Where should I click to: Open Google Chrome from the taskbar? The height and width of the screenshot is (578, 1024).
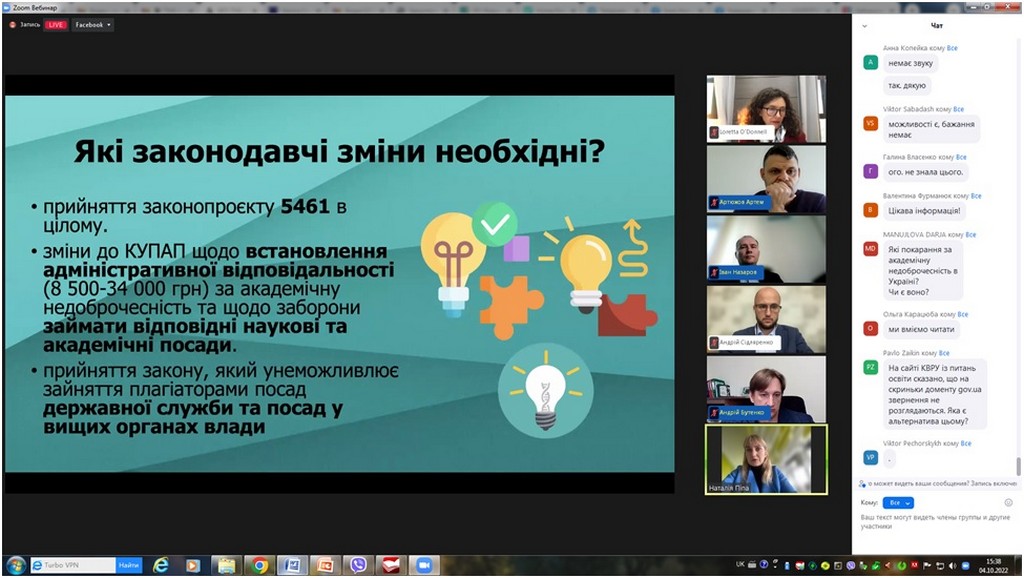click(259, 565)
